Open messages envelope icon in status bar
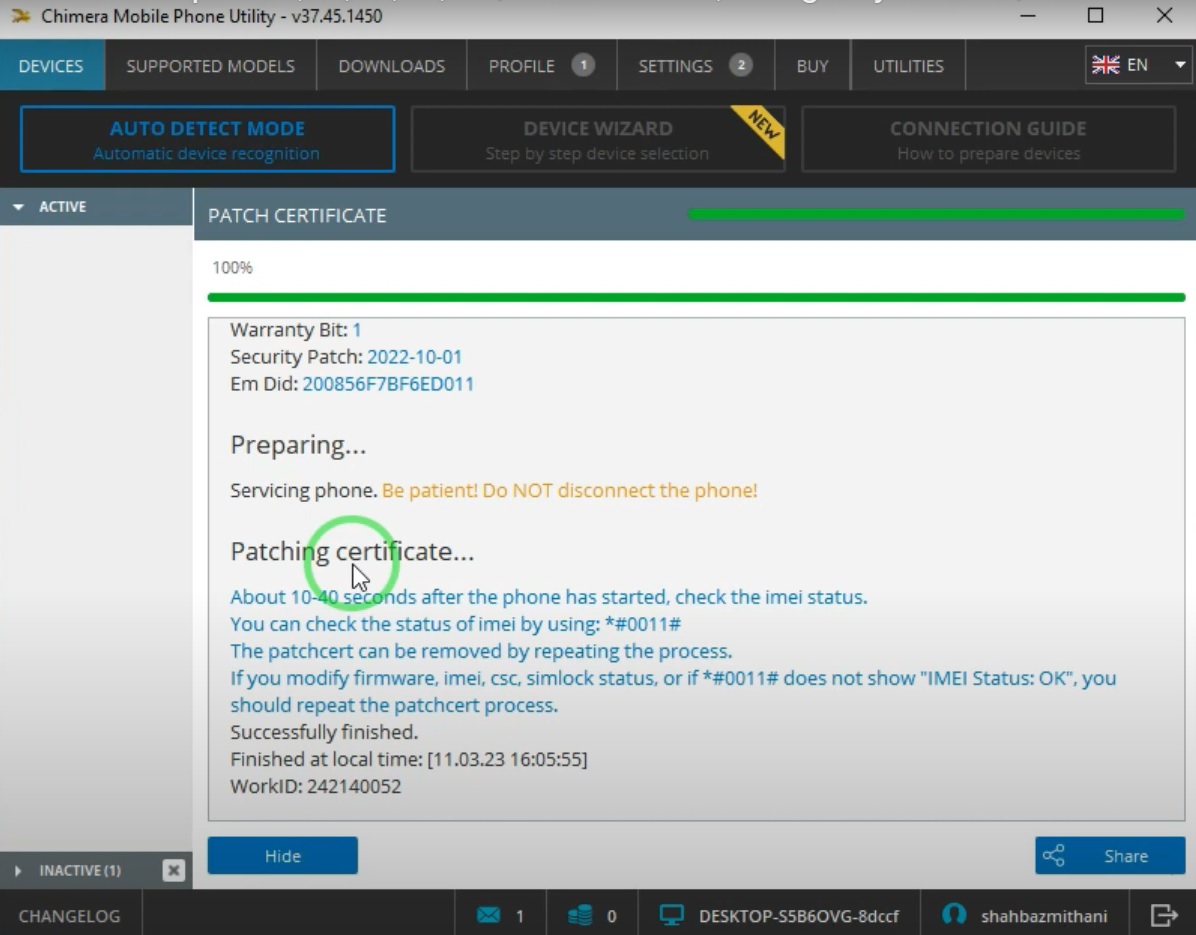1196x935 pixels. [489, 914]
